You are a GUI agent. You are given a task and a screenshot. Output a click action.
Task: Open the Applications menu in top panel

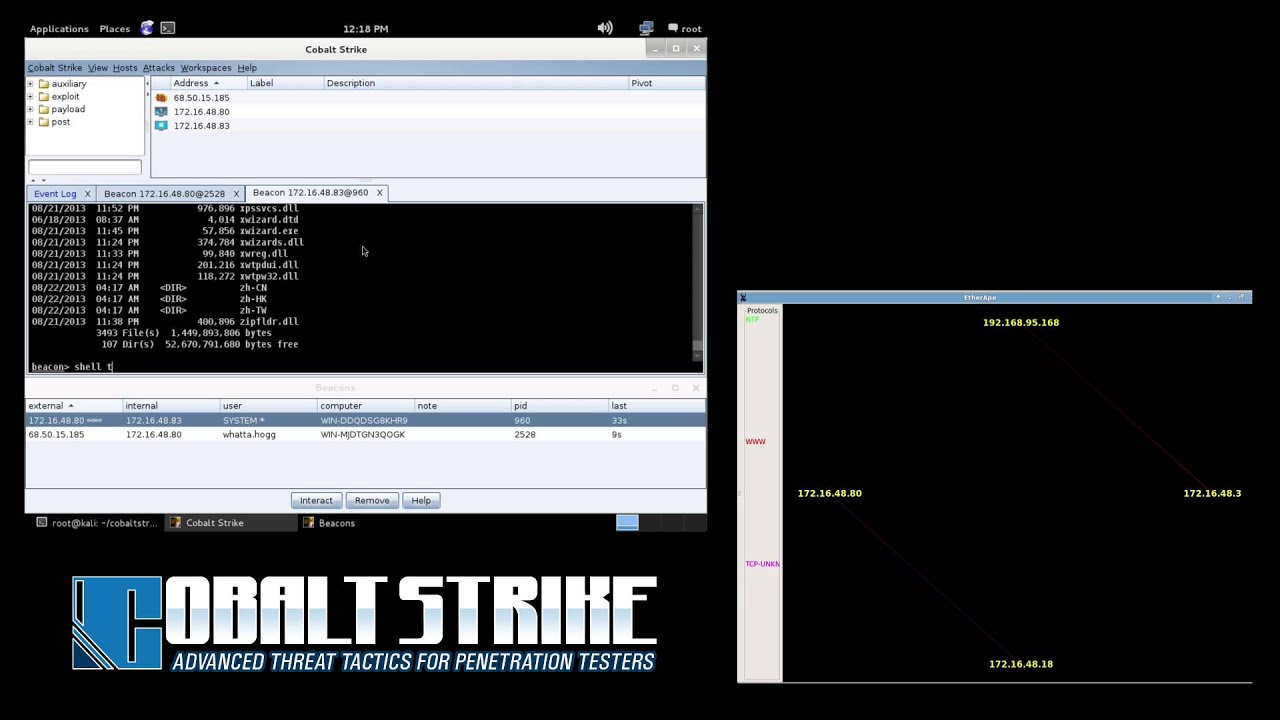(59, 28)
